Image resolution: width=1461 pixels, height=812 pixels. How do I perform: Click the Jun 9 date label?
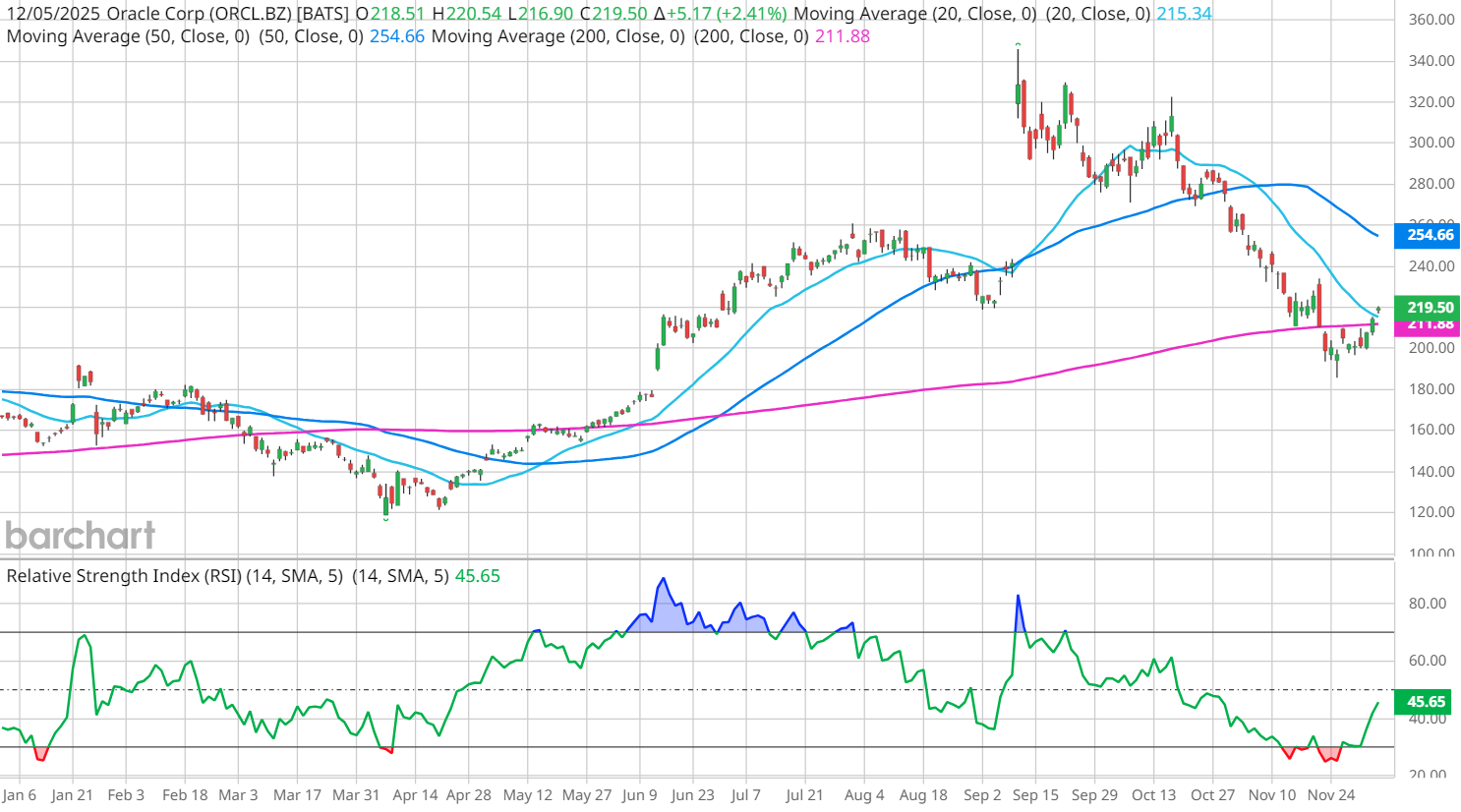pos(639,795)
